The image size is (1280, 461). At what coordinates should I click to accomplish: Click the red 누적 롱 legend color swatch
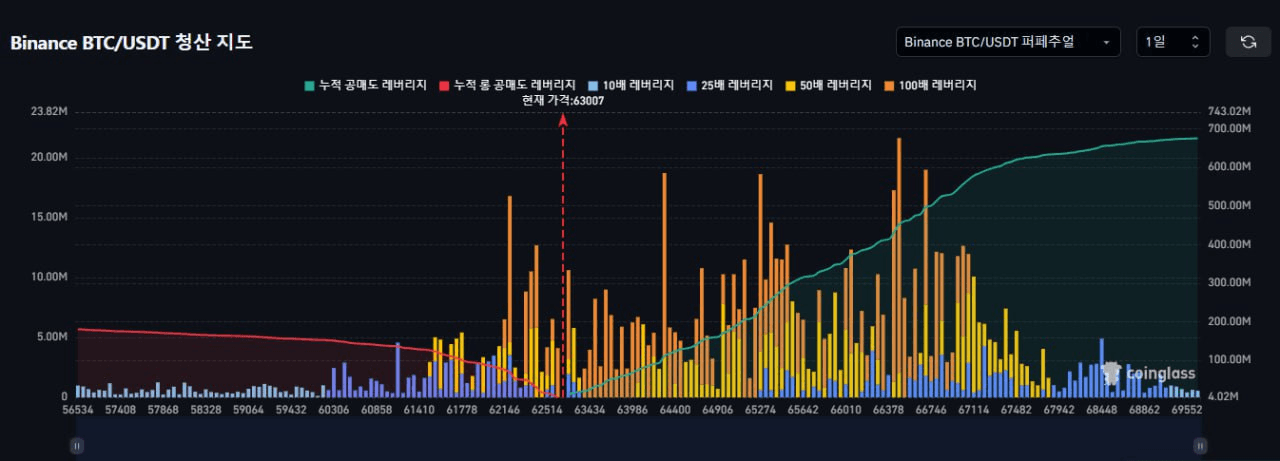click(x=445, y=86)
